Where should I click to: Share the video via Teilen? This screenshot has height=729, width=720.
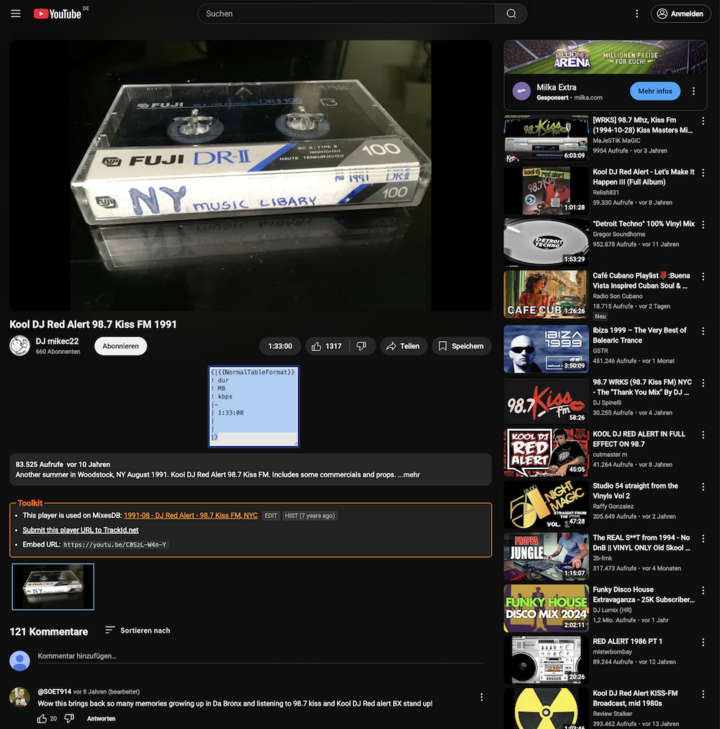pyautogui.click(x=403, y=346)
